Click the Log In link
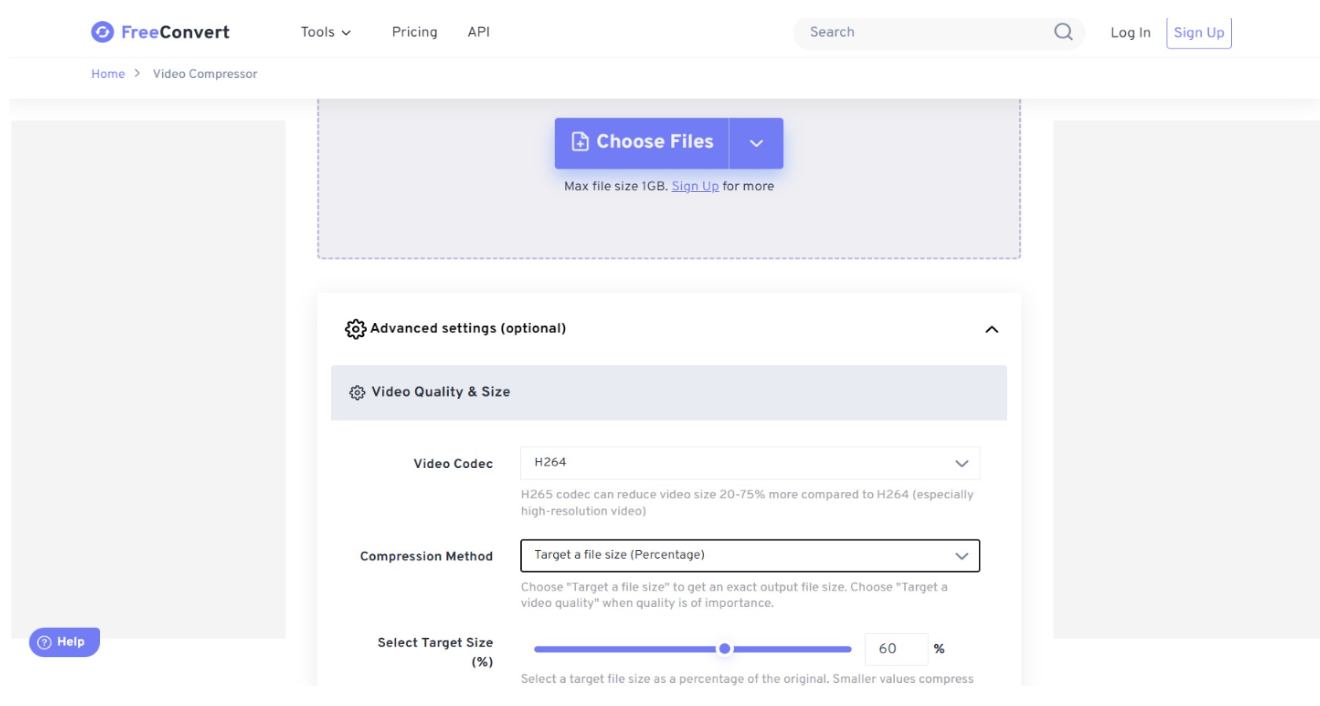Screen dimensions: 1320x706 coord(1130,32)
